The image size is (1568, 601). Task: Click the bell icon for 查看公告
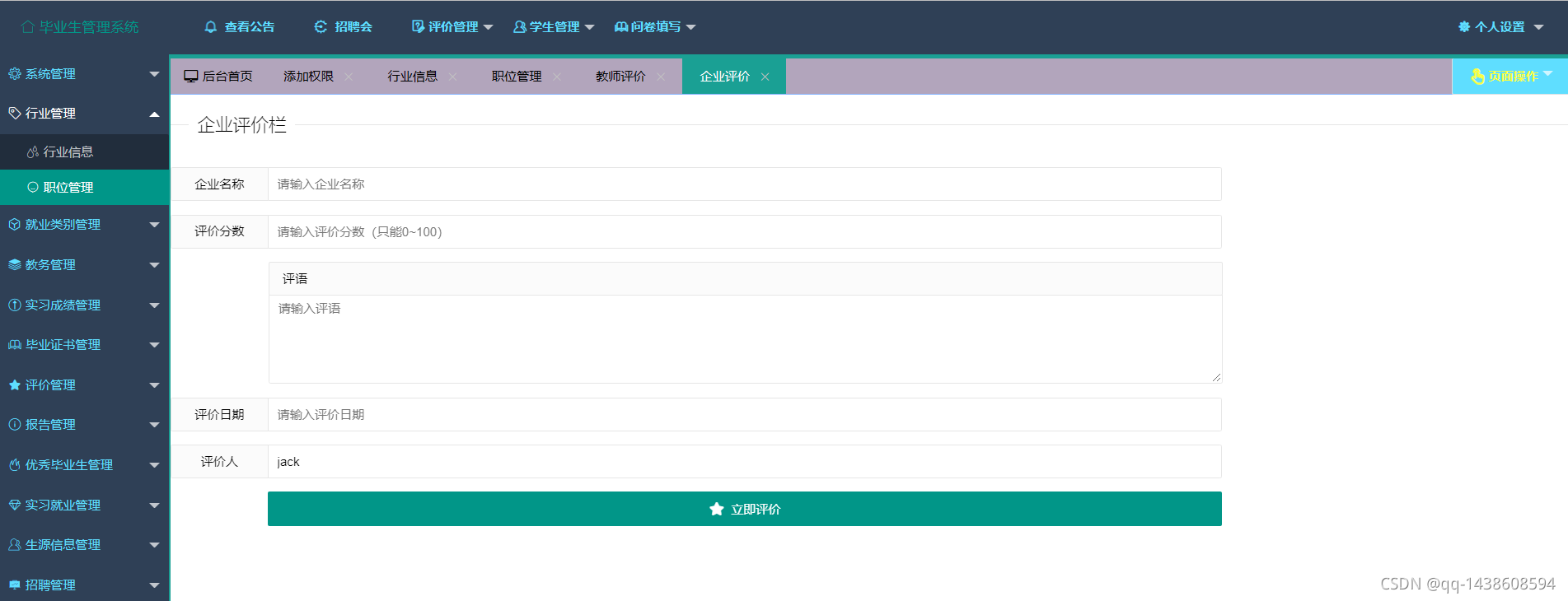[x=211, y=27]
